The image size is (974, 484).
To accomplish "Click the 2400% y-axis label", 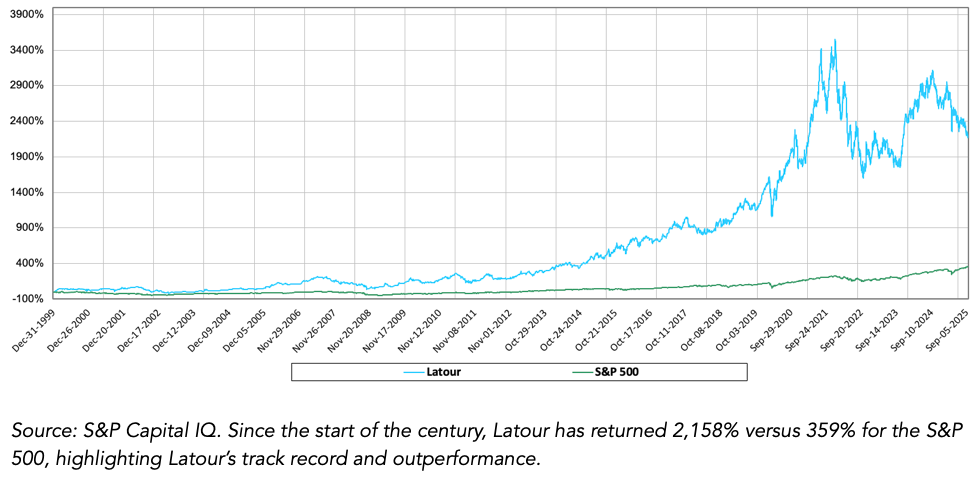I will coord(28,121).
